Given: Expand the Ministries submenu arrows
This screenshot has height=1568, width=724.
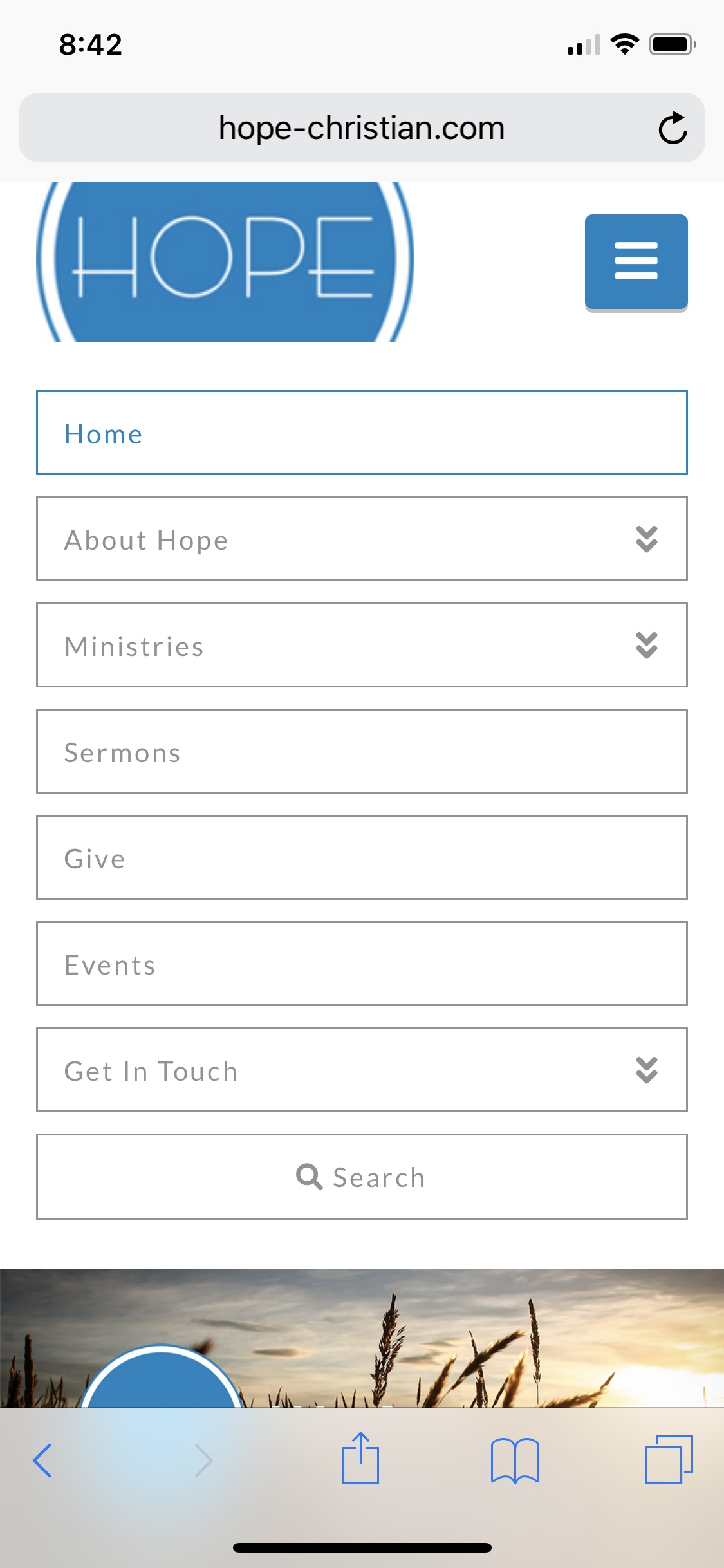Looking at the screenshot, I should click(x=646, y=646).
